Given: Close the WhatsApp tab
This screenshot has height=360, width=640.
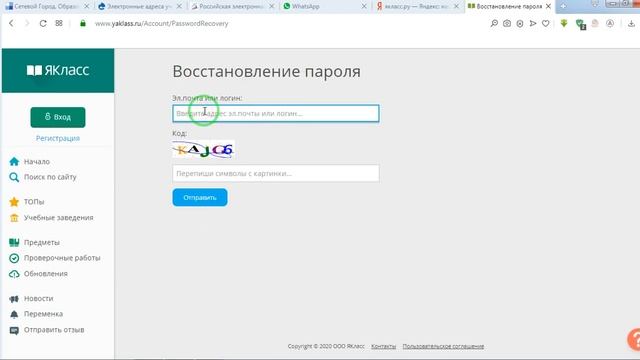Looking at the screenshot, I should [364, 7].
